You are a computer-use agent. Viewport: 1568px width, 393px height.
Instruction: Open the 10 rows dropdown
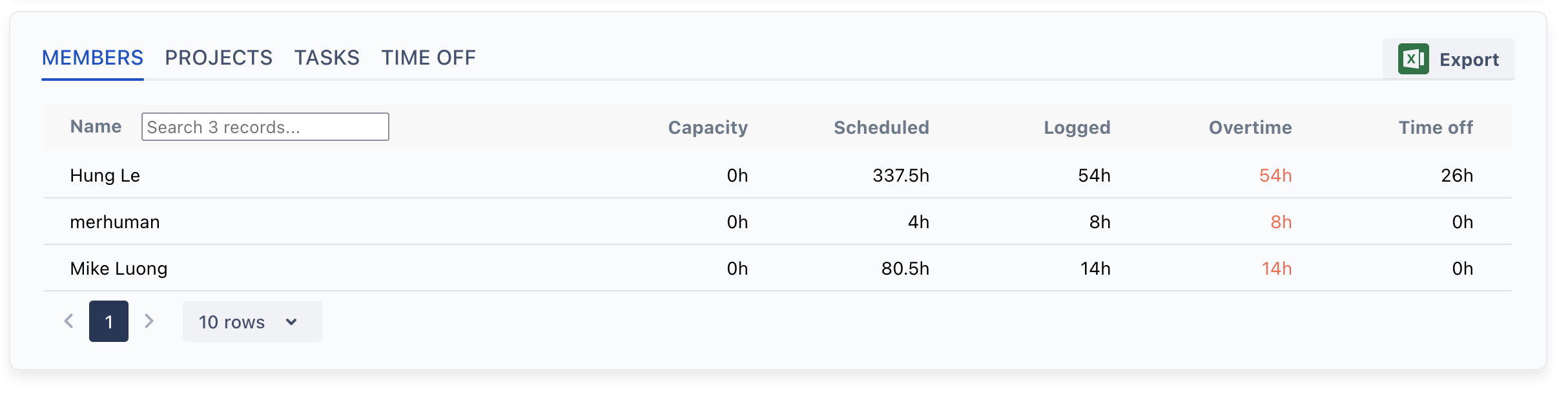(252, 321)
